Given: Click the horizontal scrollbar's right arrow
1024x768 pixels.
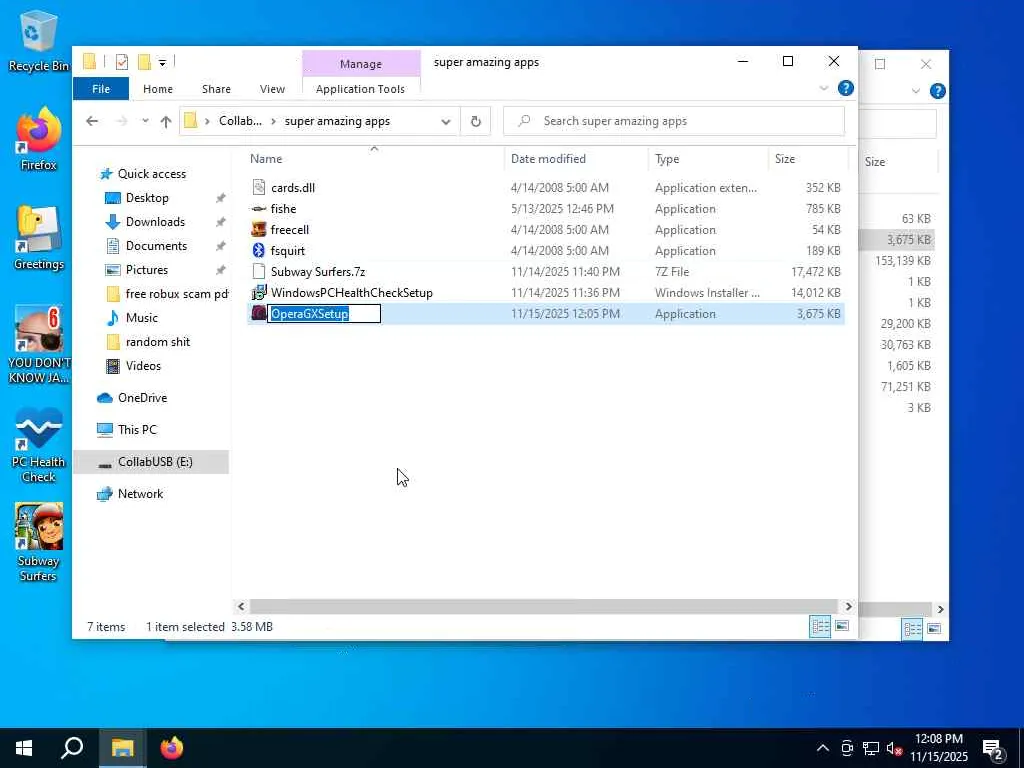Looking at the screenshot, I should 848,606.
